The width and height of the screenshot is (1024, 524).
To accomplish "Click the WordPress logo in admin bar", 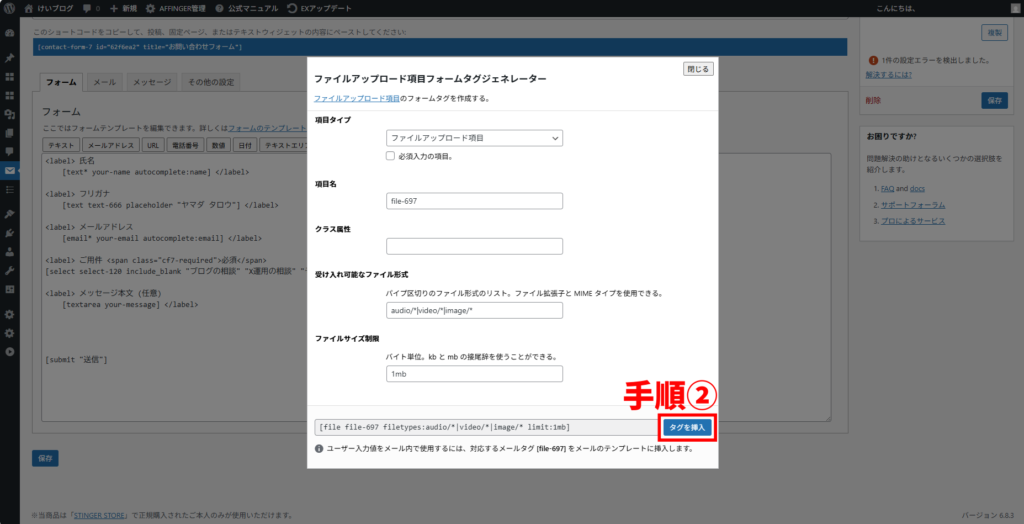I will 9,8.
